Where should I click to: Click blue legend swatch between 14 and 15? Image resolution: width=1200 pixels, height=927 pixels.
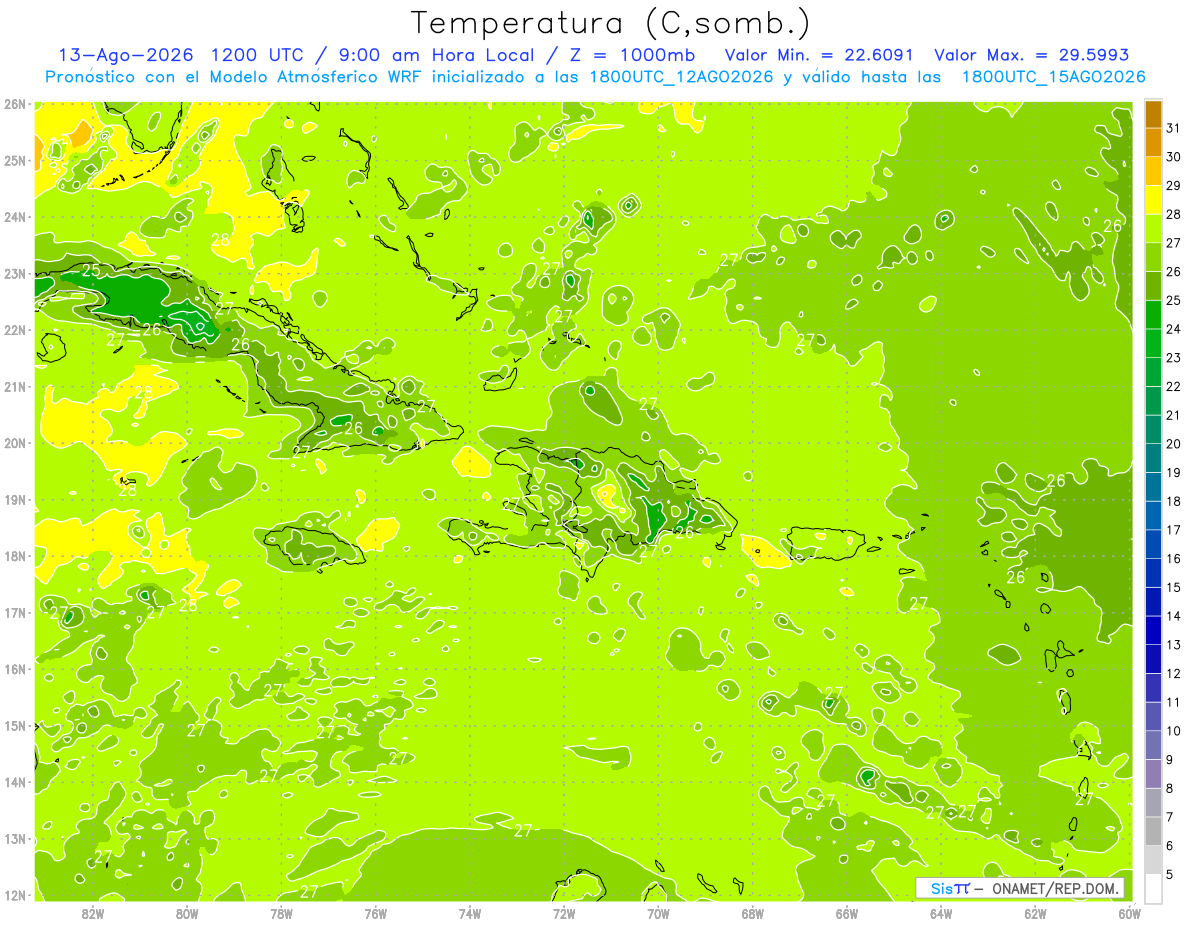click(1153, 601)
